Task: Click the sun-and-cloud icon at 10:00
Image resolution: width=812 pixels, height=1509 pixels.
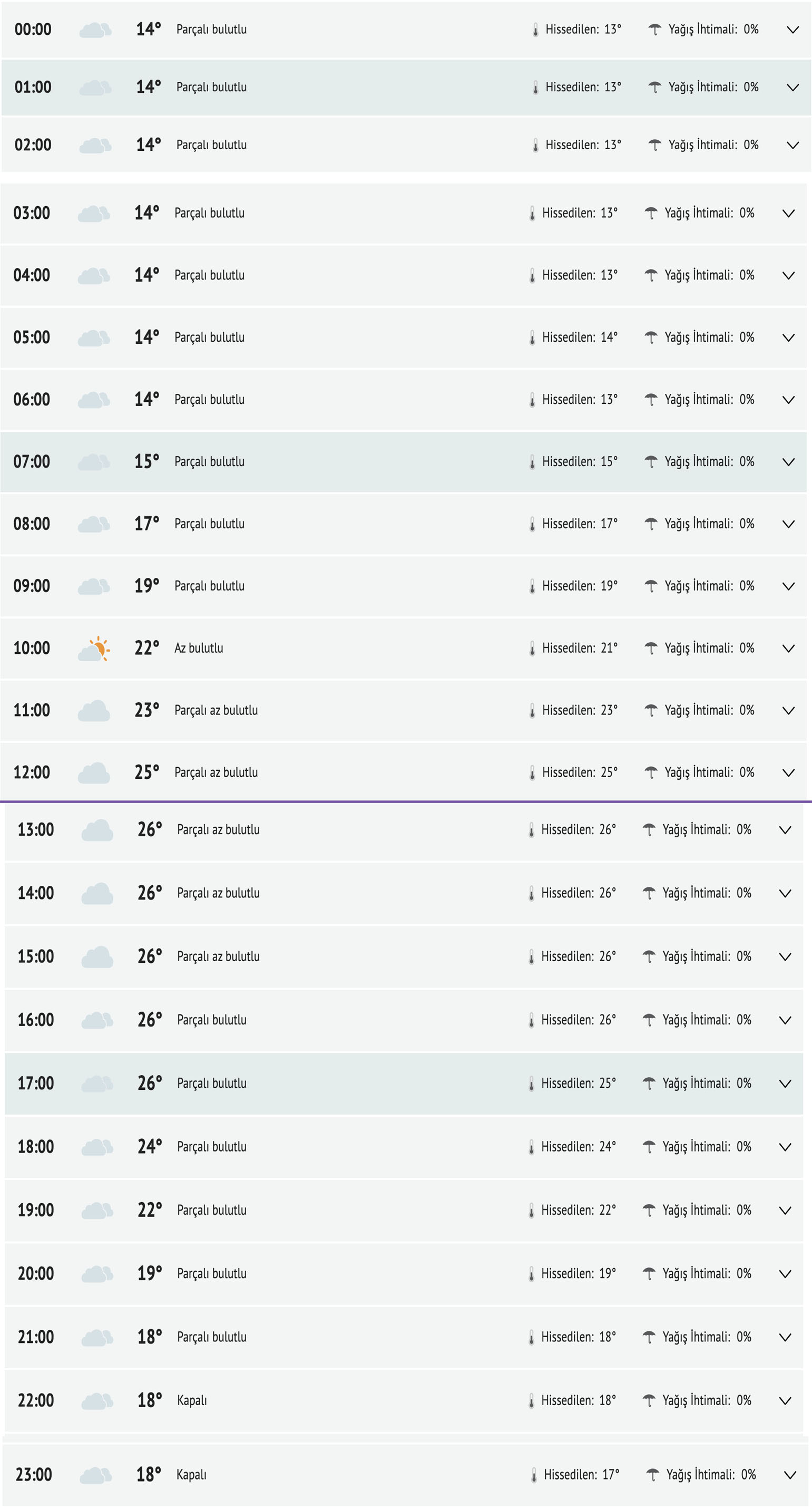Action: (x=94, y=649)
